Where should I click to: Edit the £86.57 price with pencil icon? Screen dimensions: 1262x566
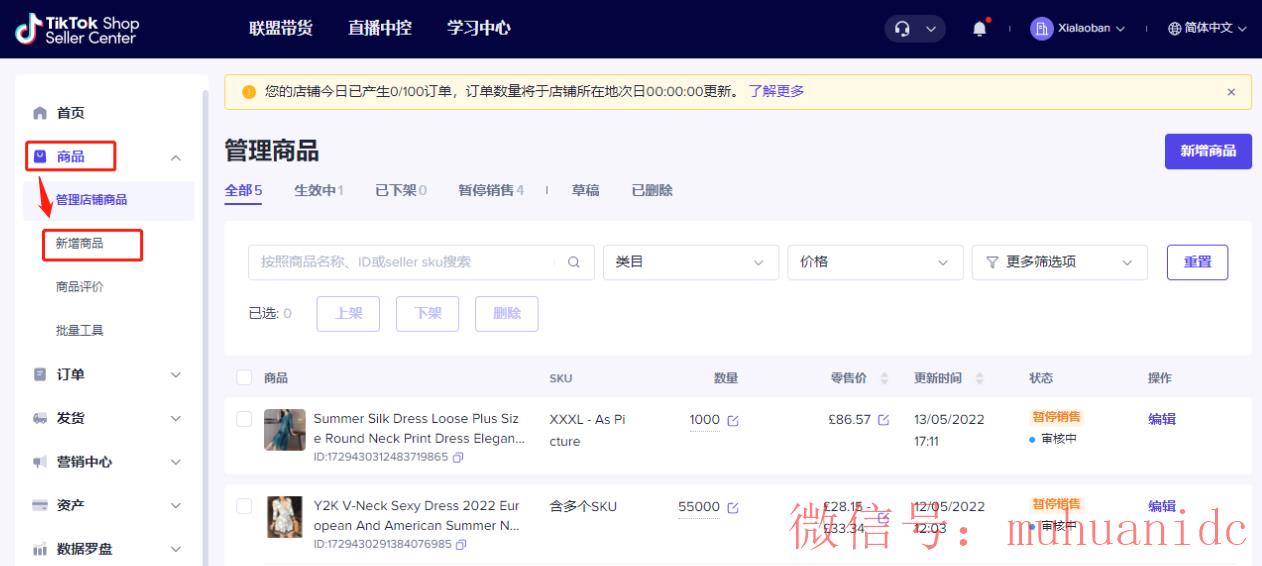tap(883, 420)
